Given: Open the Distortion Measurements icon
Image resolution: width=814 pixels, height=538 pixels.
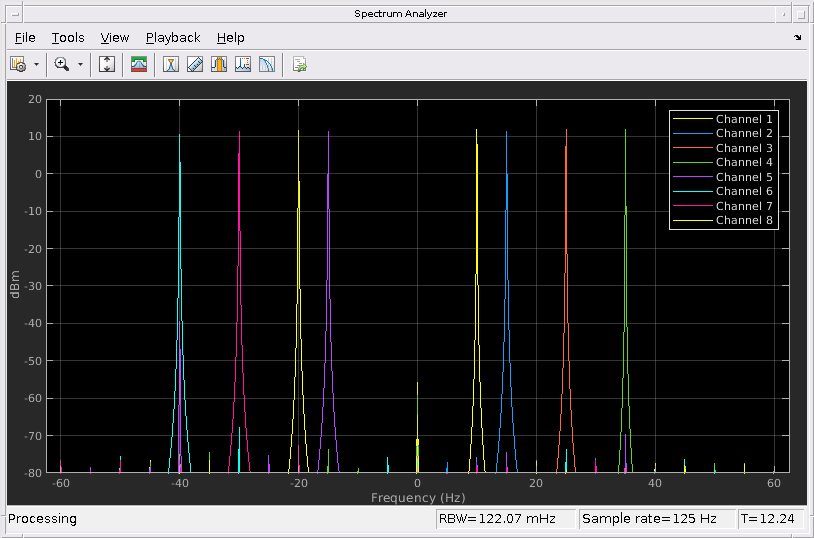Looking at the screenshot, I should (x=243, y=64).
